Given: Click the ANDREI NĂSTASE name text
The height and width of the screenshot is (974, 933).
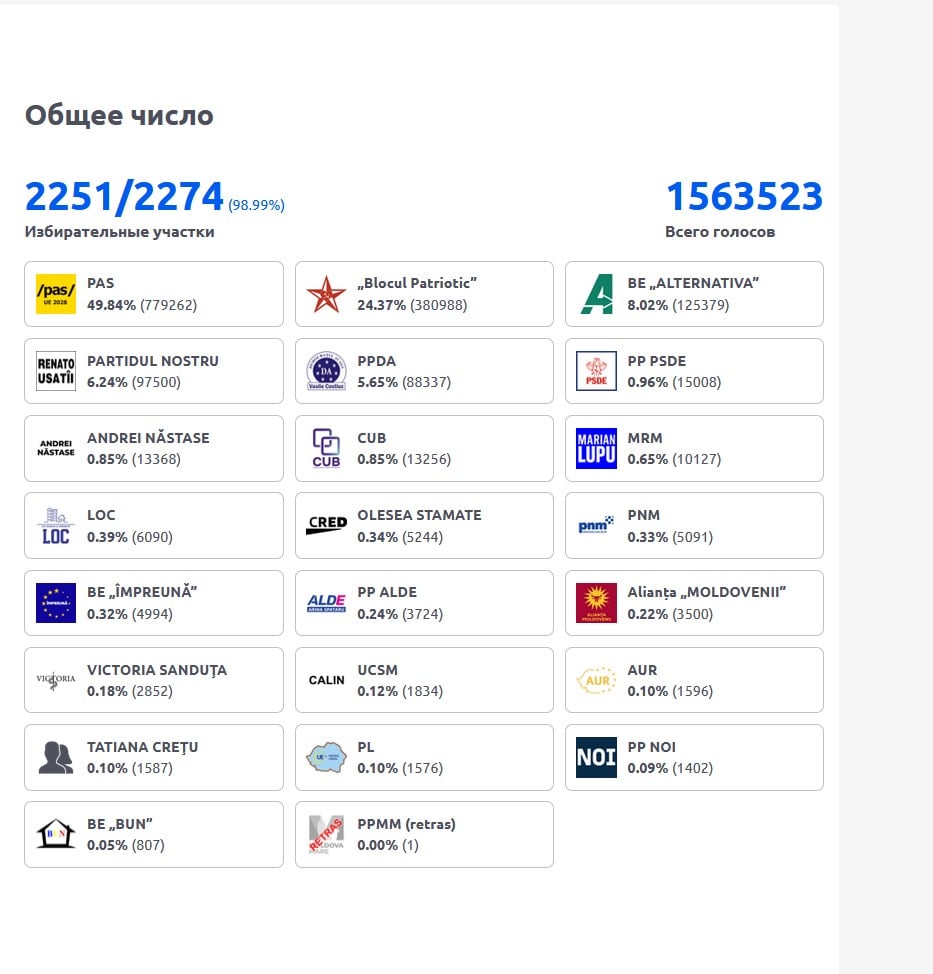Looking at the screenshot, I should point(148,438).
